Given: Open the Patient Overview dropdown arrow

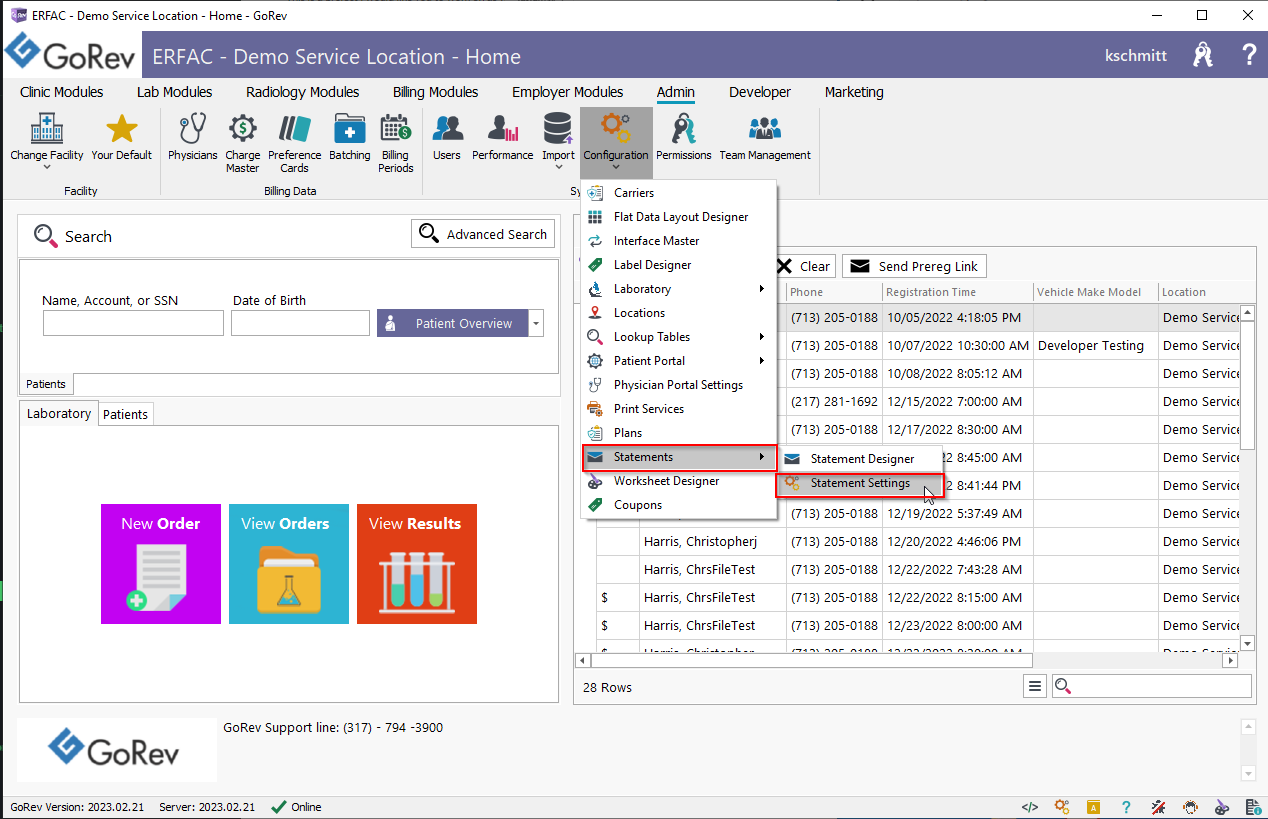Looking at the screenshot, I should pos(537,323).
